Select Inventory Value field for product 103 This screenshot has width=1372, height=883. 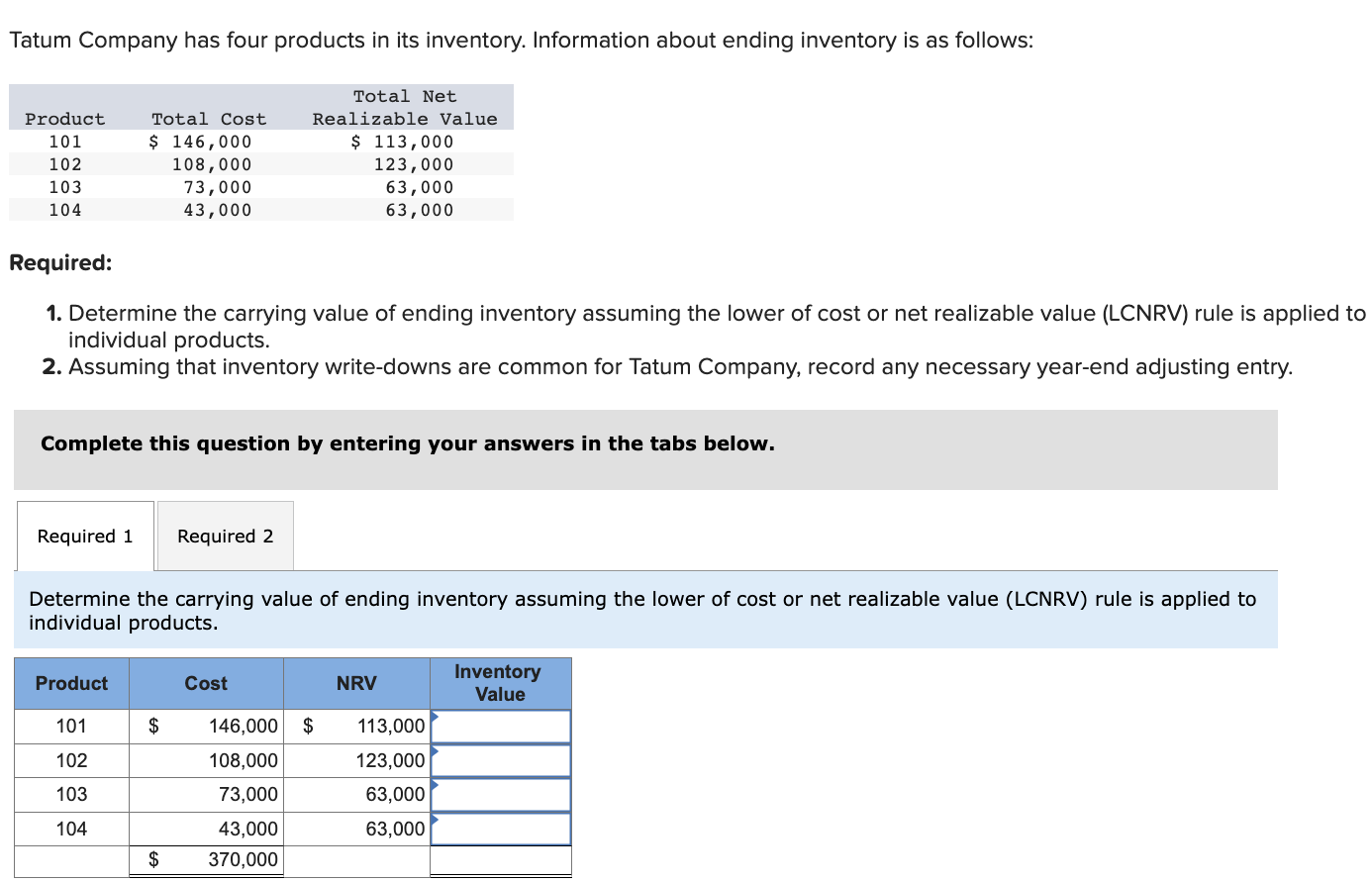pyautogui.click(x=501, y=794)
